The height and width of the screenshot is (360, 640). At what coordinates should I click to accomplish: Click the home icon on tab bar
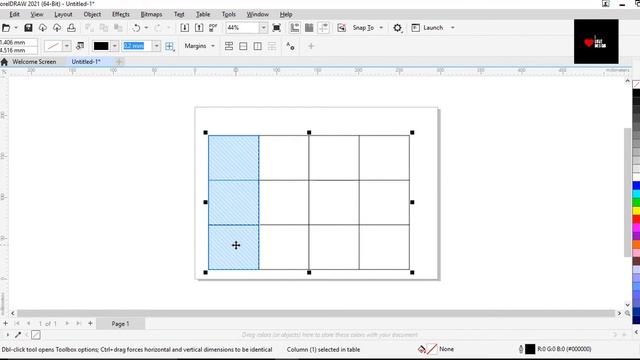(x=4, y=62)
